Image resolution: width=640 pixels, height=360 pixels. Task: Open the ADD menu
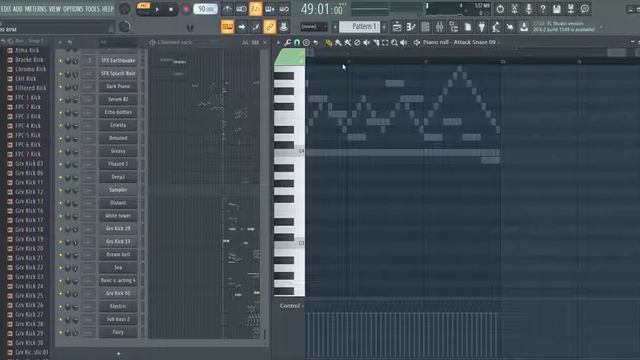[18, 9]
